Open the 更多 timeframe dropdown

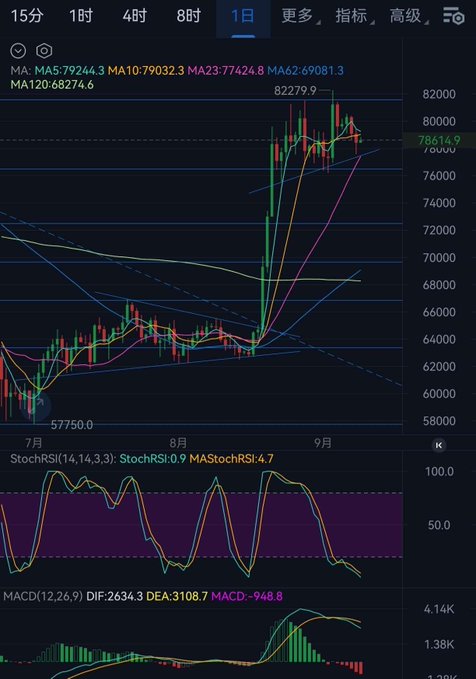(301, 16)
